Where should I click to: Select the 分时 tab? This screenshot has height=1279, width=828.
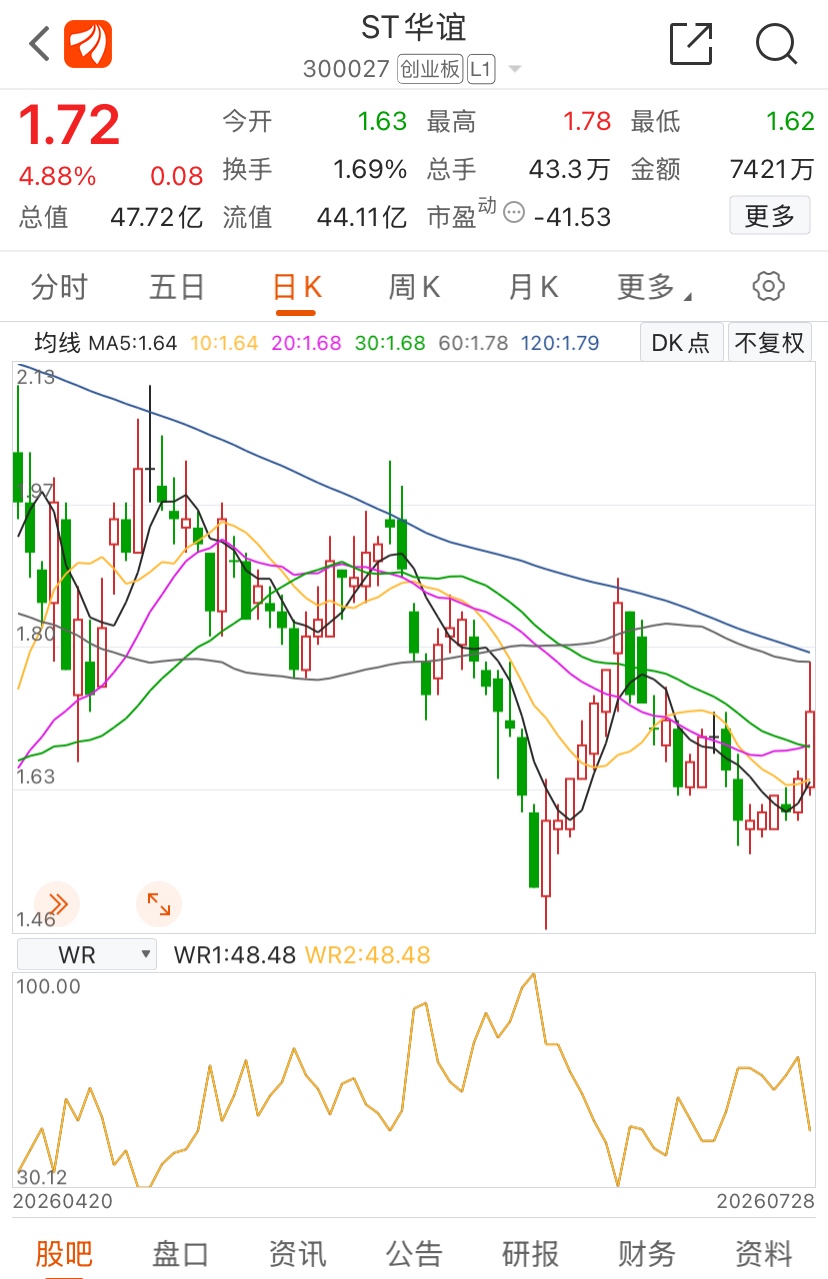60,288
